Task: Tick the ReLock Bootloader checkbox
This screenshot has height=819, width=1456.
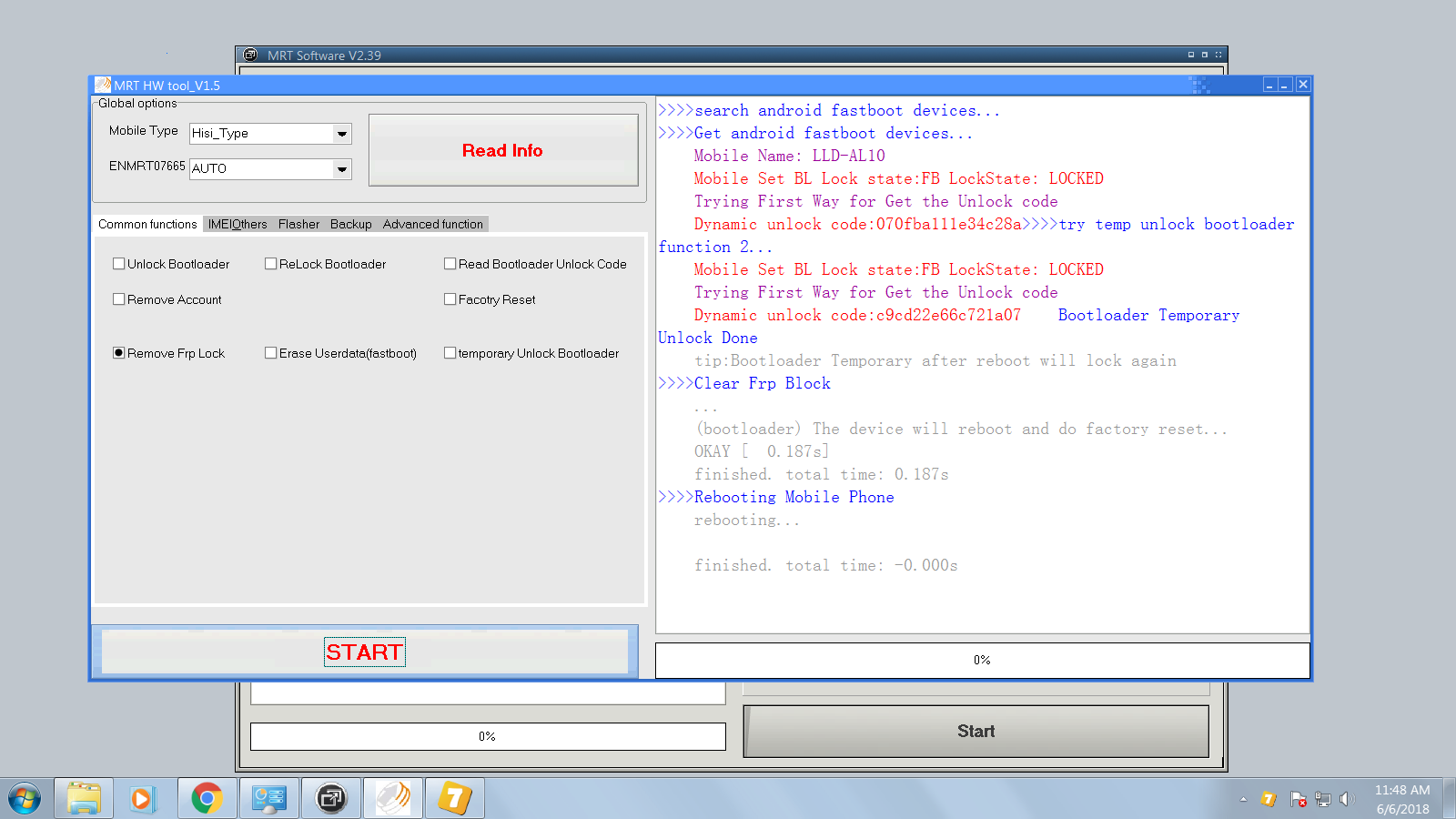Action: [x=270, y=264]
